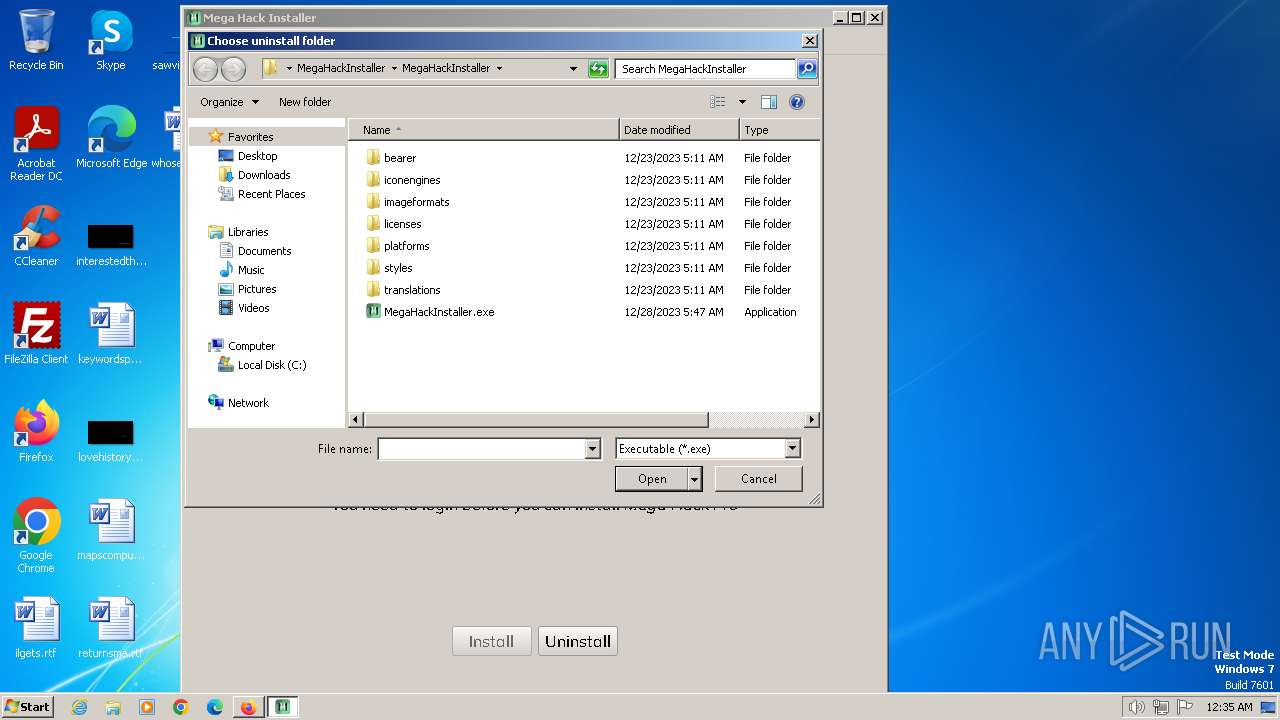Viewport: 1280px width, 720px height.
Task: Sort by the Type column header
Action: click(779, 130)
